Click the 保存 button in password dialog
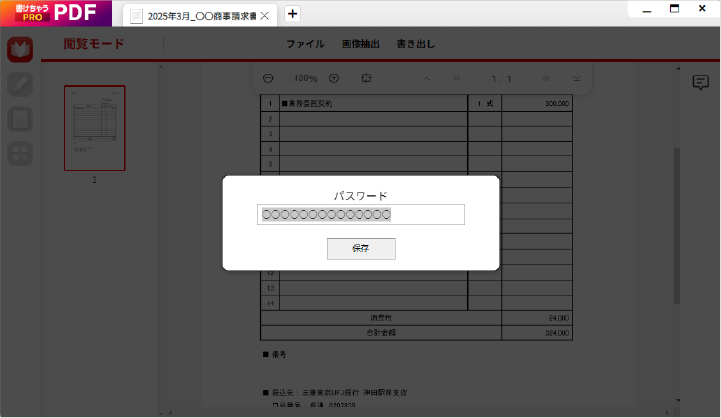Image resolution: width=721 pixels, height=418 pixels. [x=361, y=249]
